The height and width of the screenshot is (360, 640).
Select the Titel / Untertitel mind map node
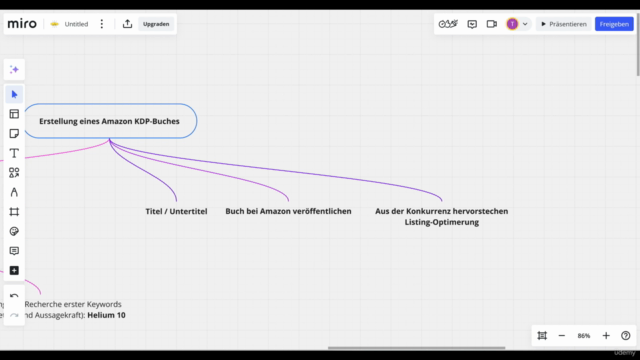[176, 211]
